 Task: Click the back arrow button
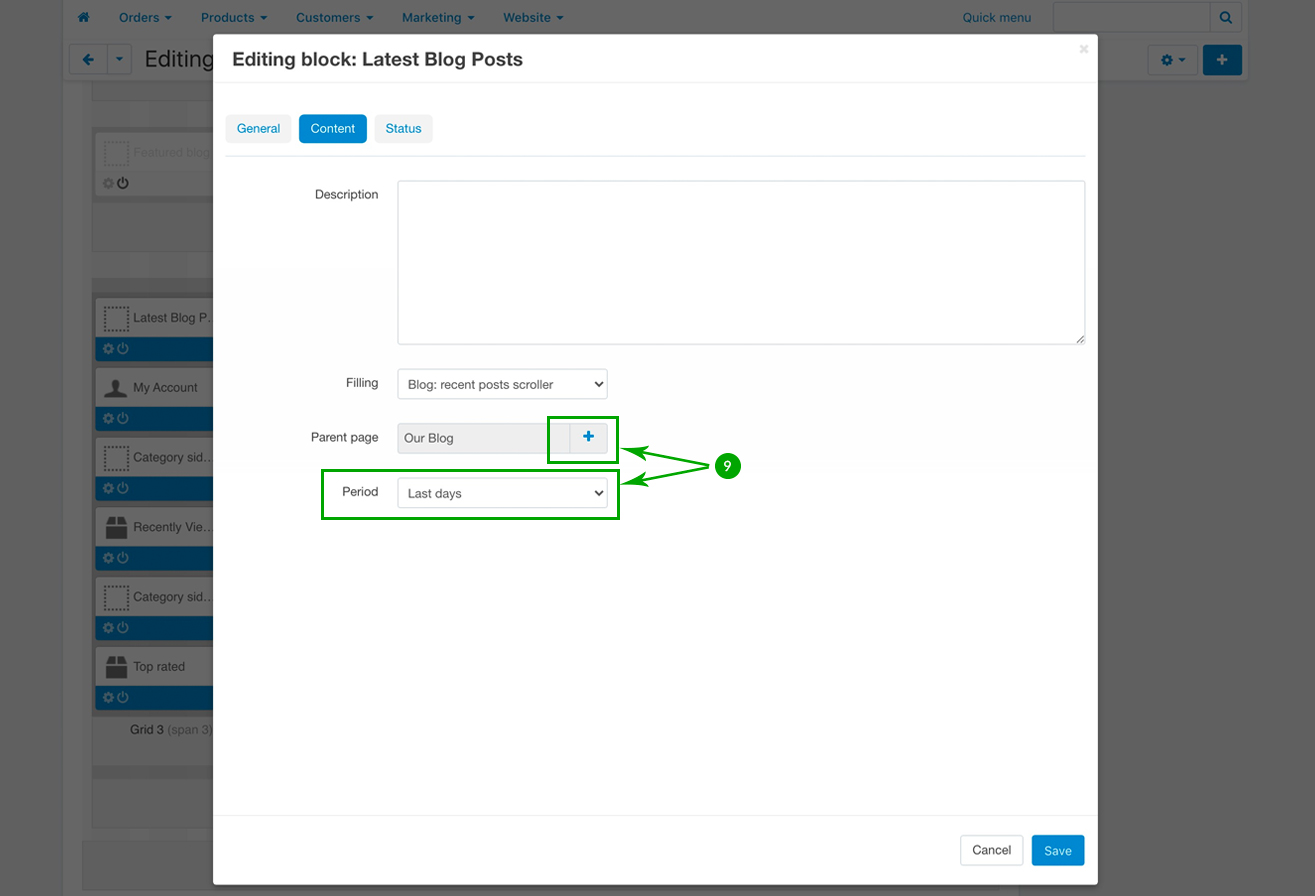[x=88, y=60]
